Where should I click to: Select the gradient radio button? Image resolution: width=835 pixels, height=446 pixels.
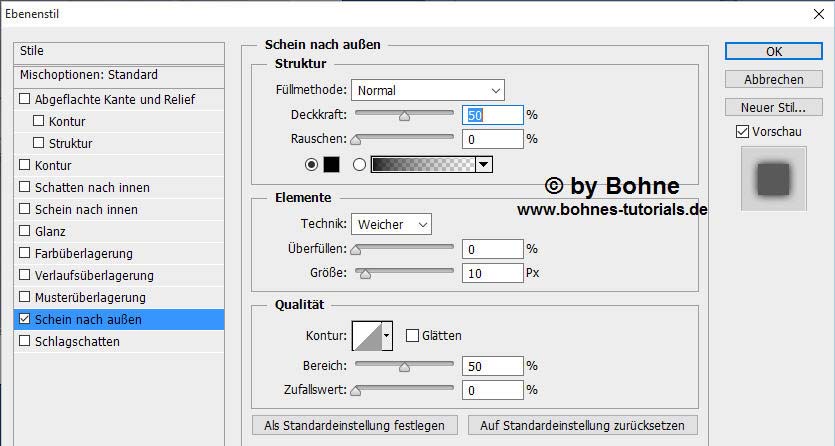(x=359, y=164)
